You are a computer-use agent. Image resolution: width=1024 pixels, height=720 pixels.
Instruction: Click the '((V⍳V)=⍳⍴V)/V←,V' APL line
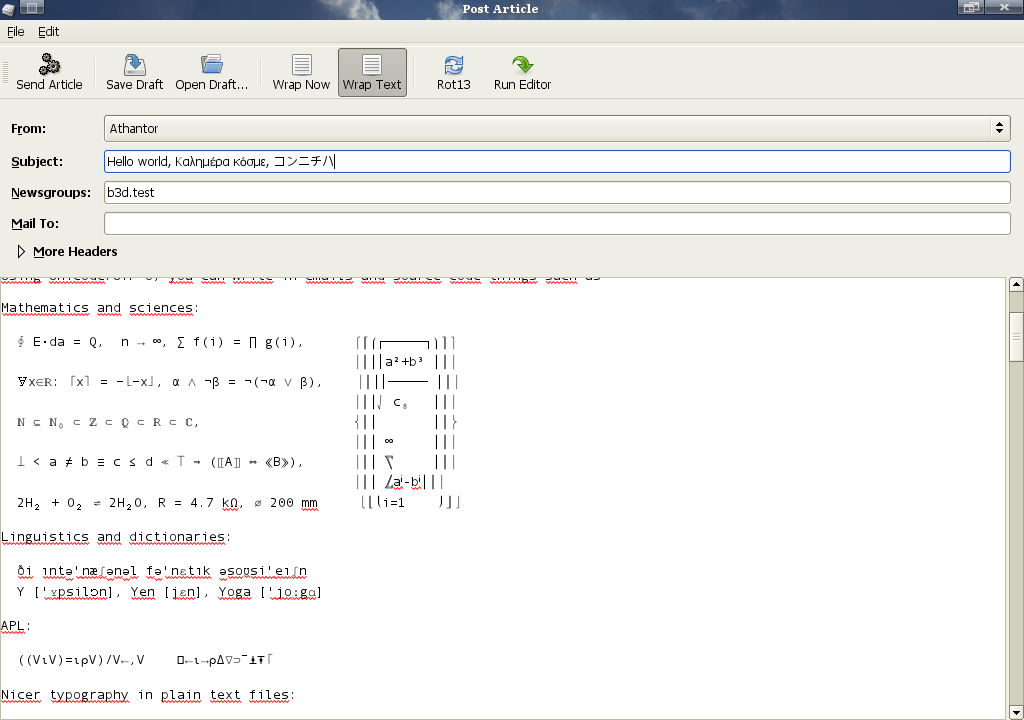point(82,660)
